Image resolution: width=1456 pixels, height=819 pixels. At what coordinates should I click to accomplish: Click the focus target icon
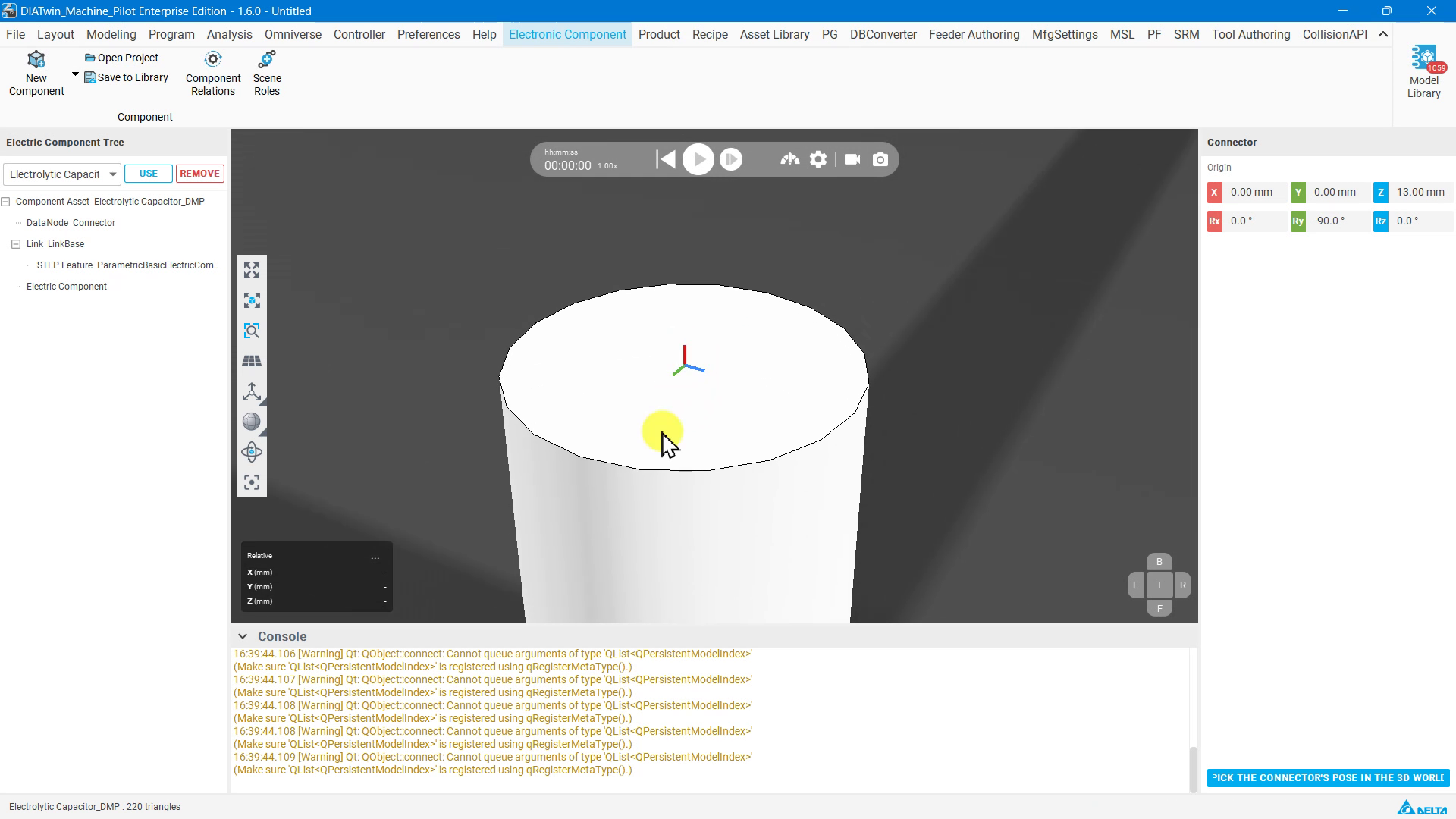(x=252, y=483)
